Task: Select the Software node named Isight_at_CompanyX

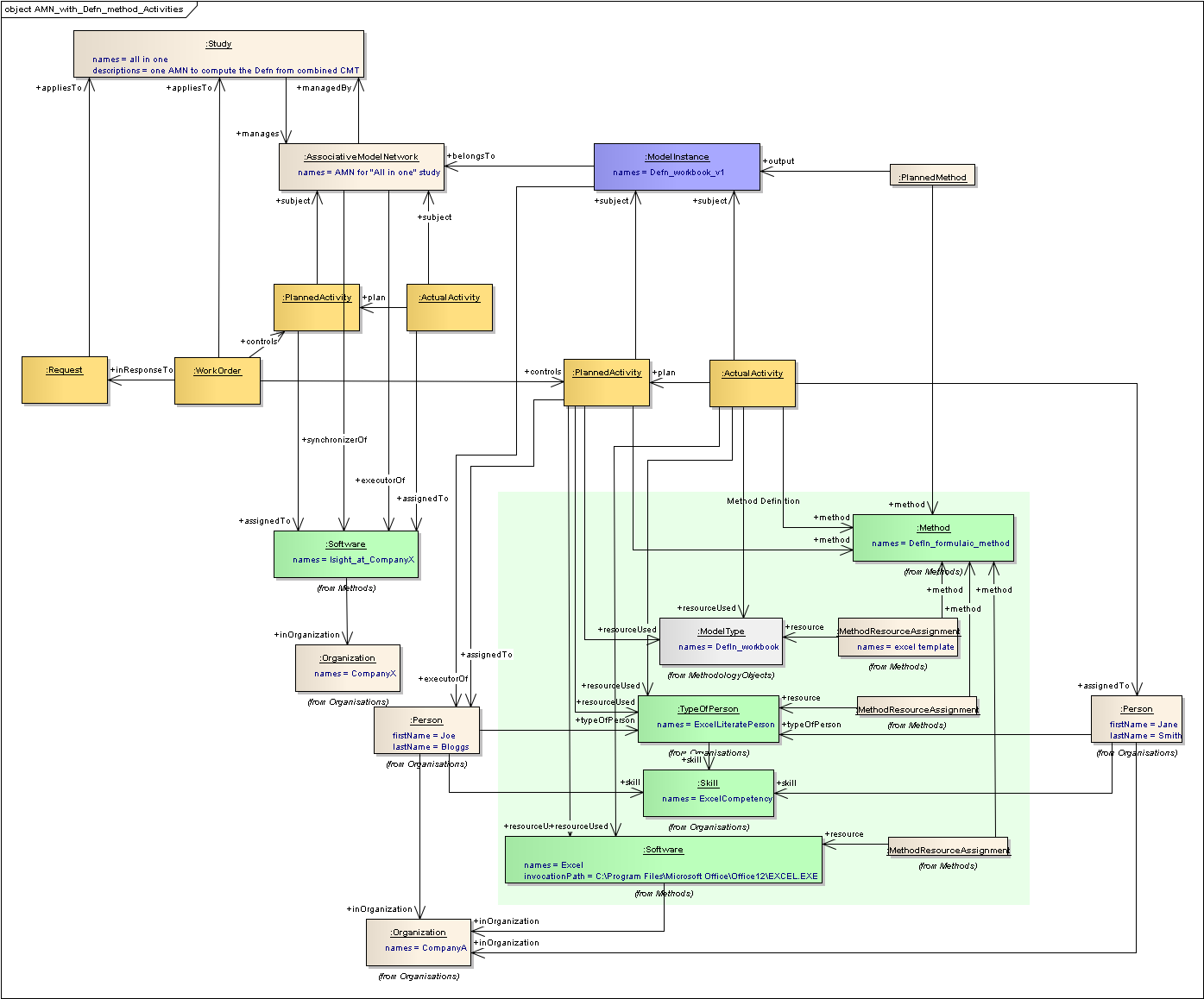Action: click(346, 553)
